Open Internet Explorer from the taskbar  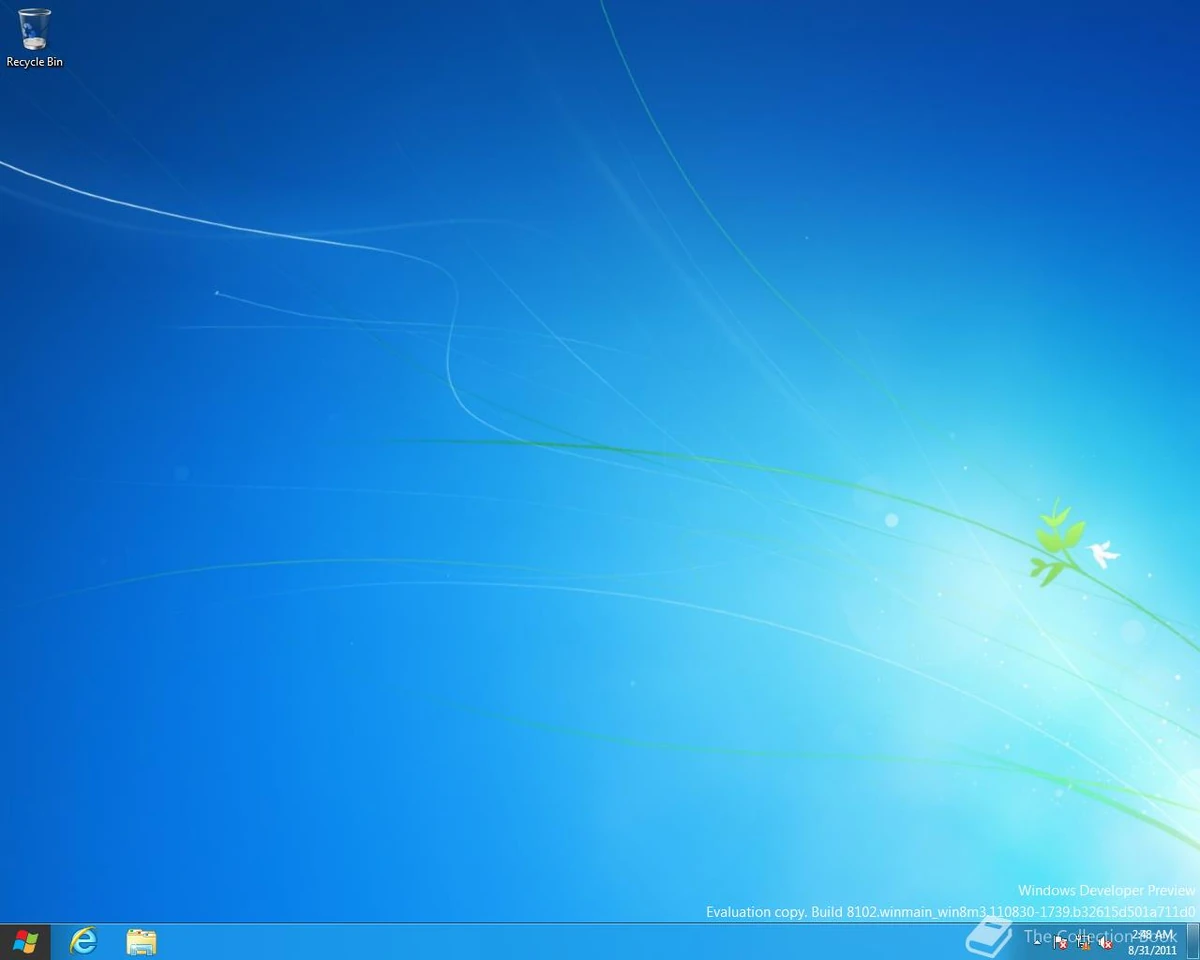click(x=83, y=940)
